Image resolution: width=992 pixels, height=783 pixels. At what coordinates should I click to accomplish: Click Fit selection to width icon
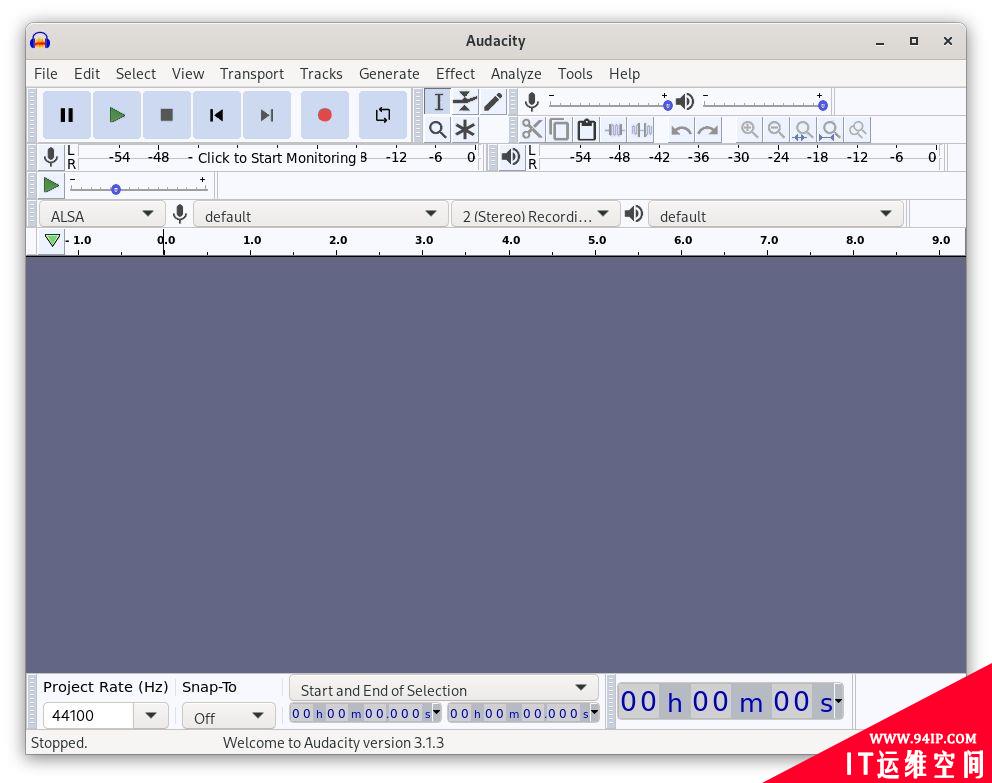point(803,130)
